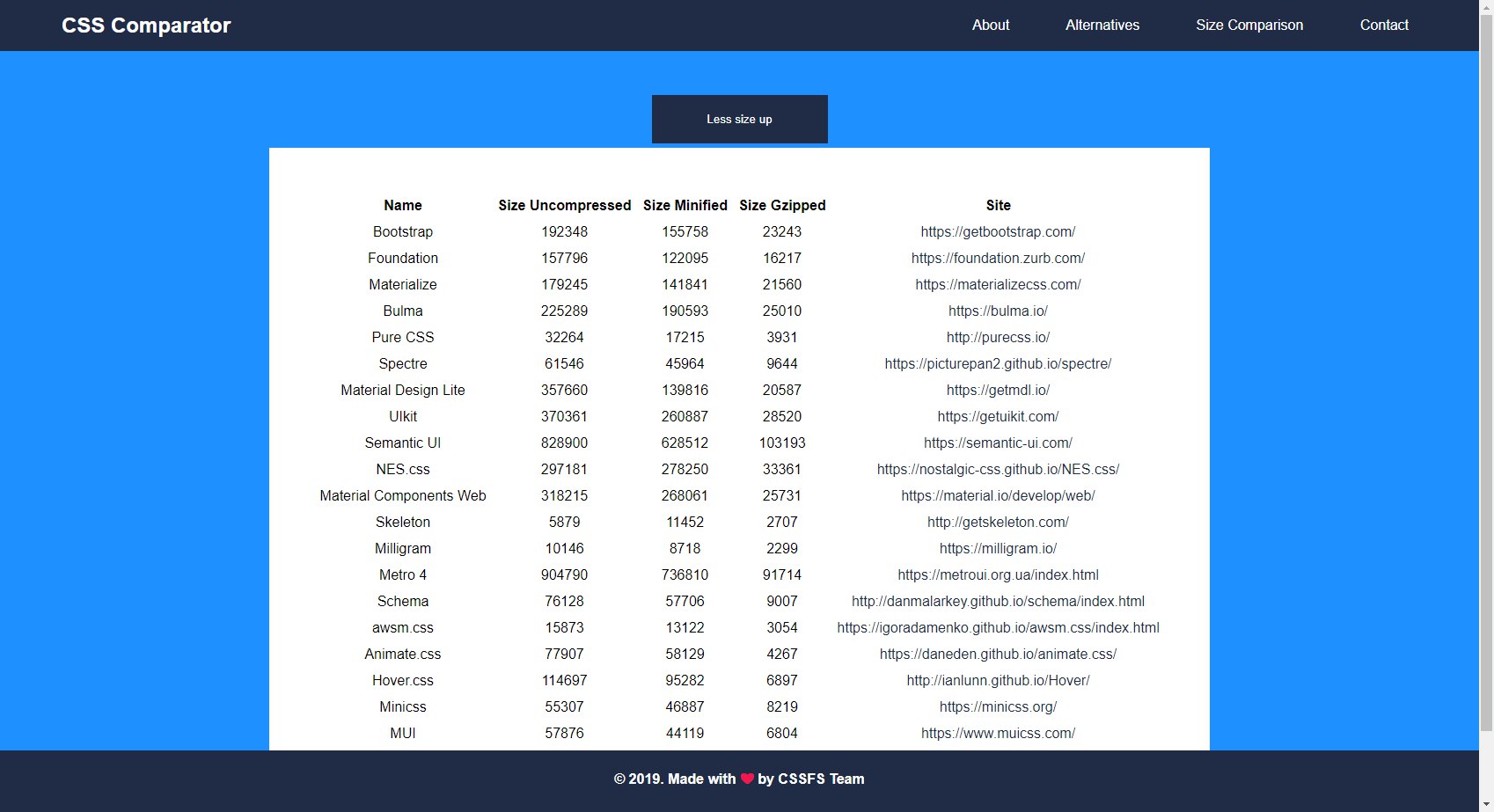Screen dimensions: 1494x812
Task: Open the About nav item
Action: click(991, 26)
